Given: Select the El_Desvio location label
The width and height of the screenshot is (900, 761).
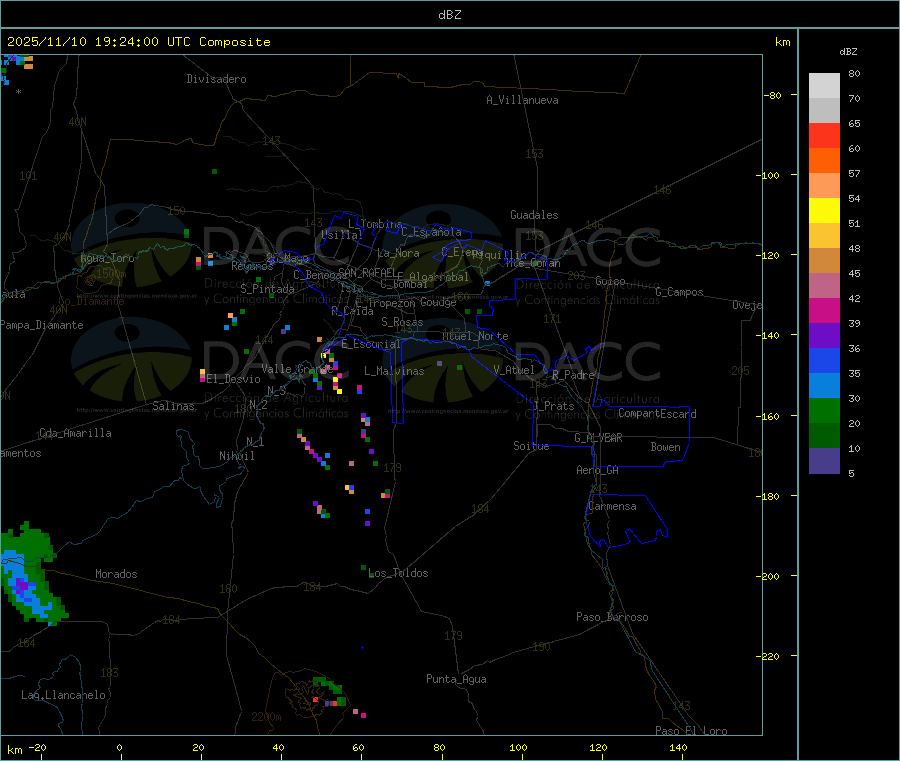Looking at the screenshot, I should pos(233,379).
